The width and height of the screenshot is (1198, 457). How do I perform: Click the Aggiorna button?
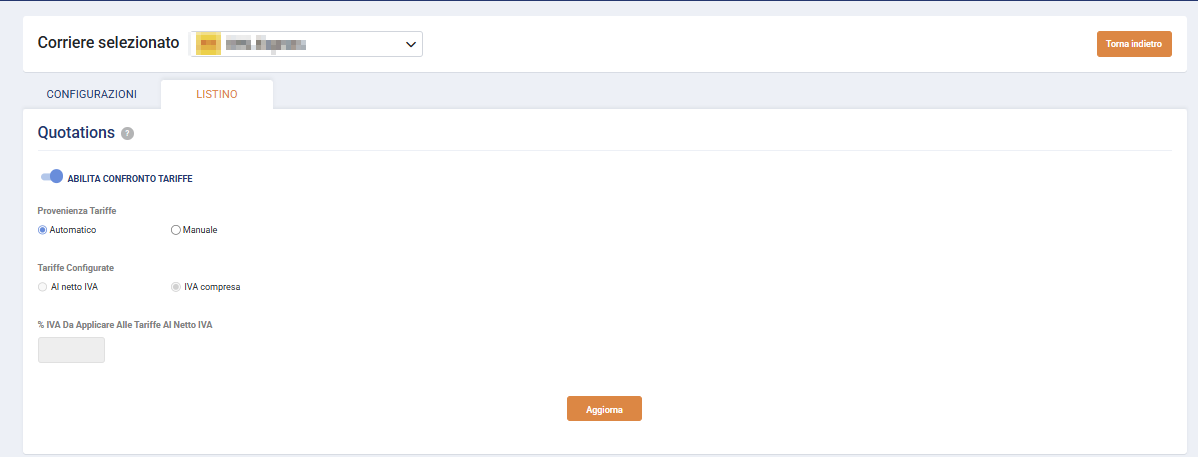click(604, 409)
